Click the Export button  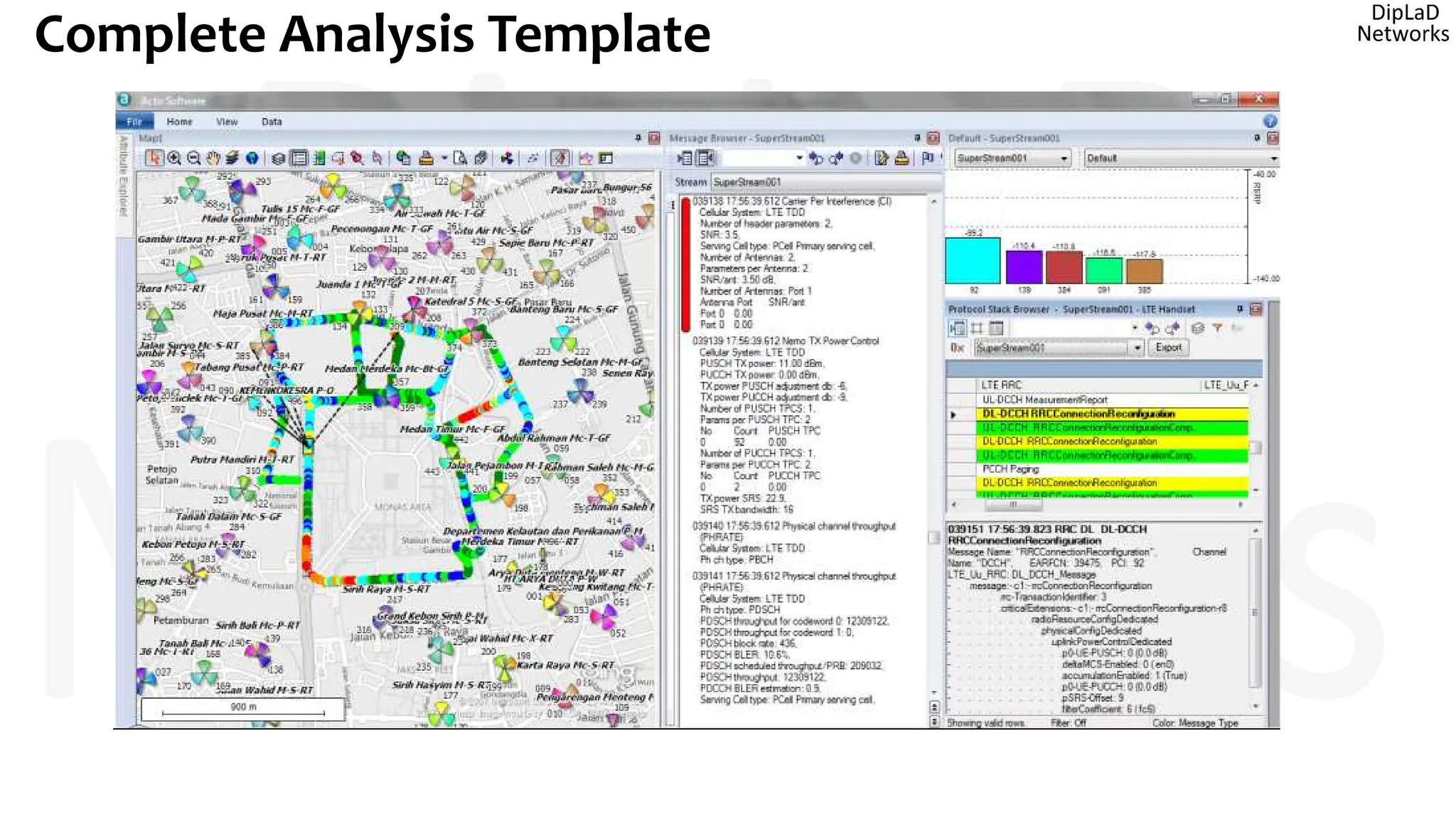1168,348
